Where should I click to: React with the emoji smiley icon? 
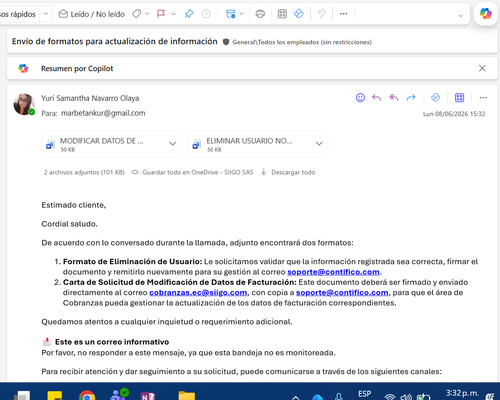[360, 98]
